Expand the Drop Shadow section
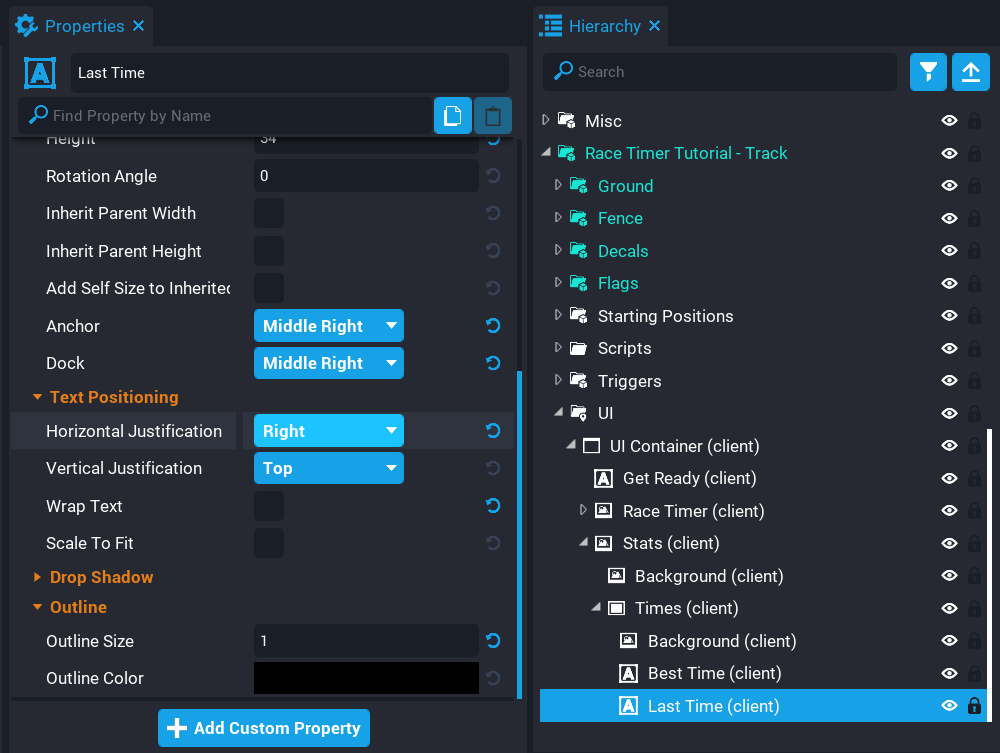Screen dimensions: 1000x753 tap(101, 577)
